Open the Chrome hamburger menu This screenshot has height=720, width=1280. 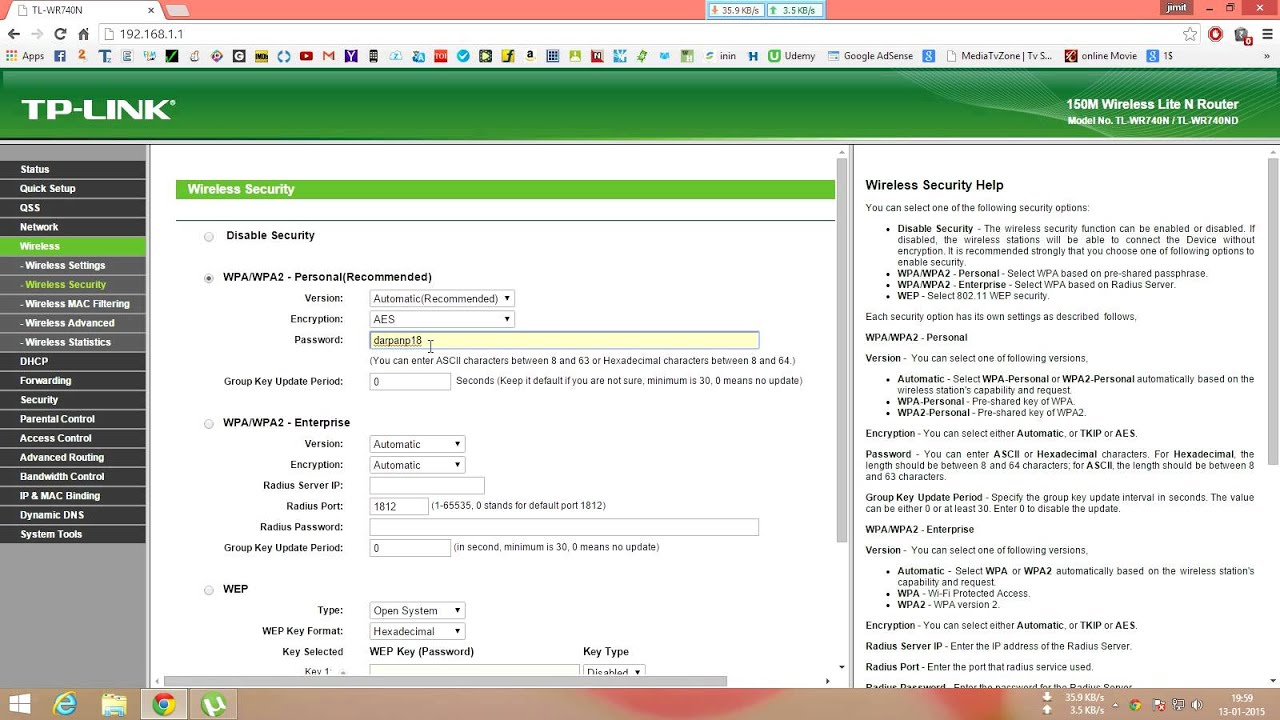(x=1266, y=34)
